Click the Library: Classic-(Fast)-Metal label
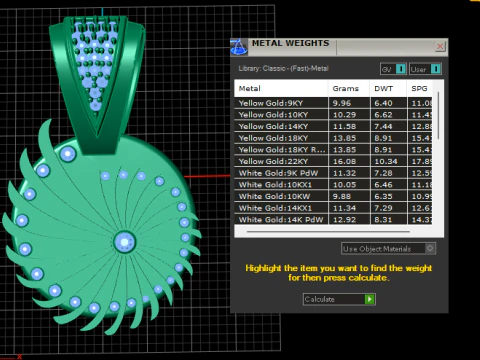The image size is (480, 360). point(283,69)
